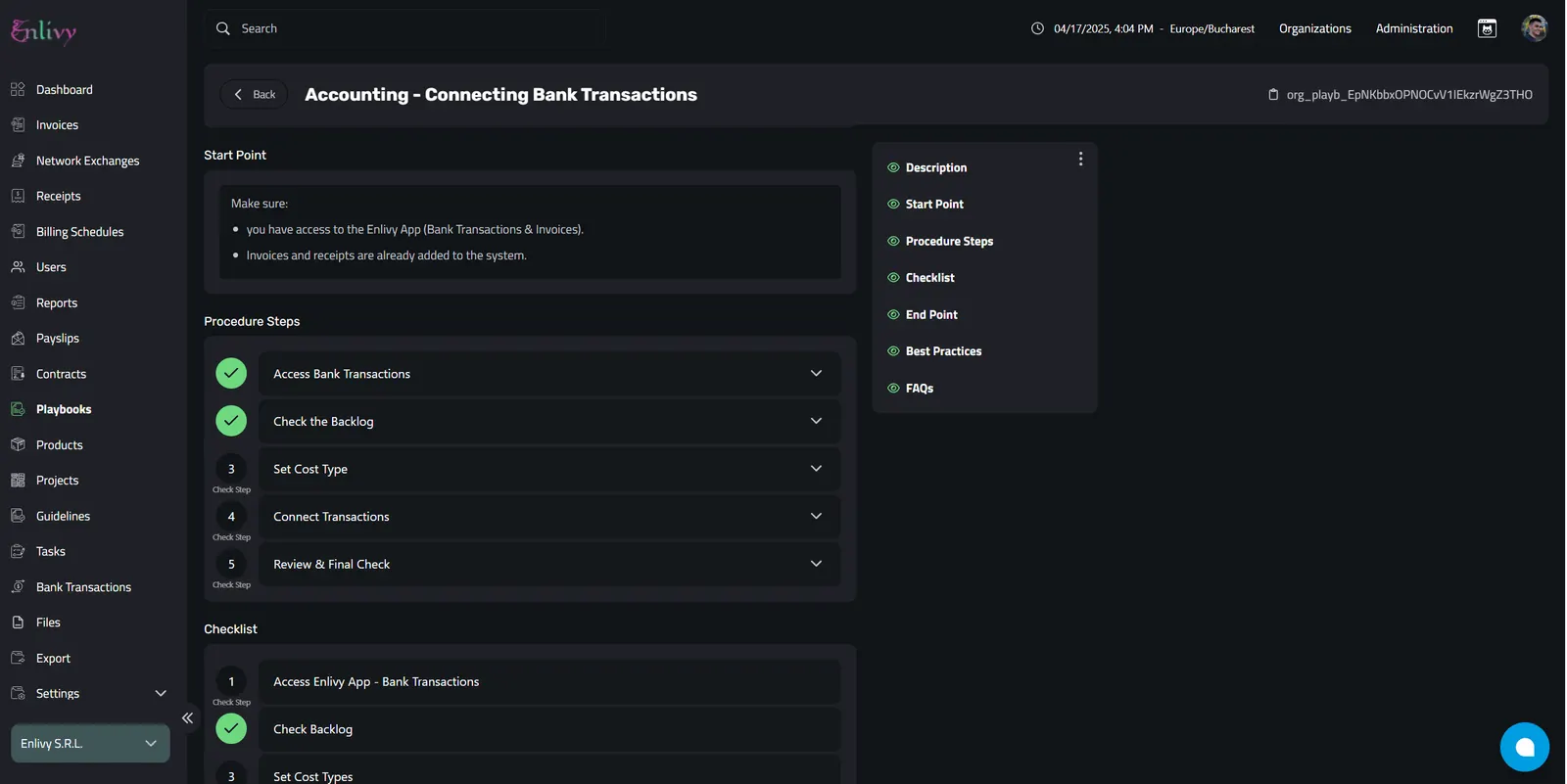Check step 5 Review & Final Check
This screenshot has height=784, width=1567.
pyautogui.click(x=231, y=564)
